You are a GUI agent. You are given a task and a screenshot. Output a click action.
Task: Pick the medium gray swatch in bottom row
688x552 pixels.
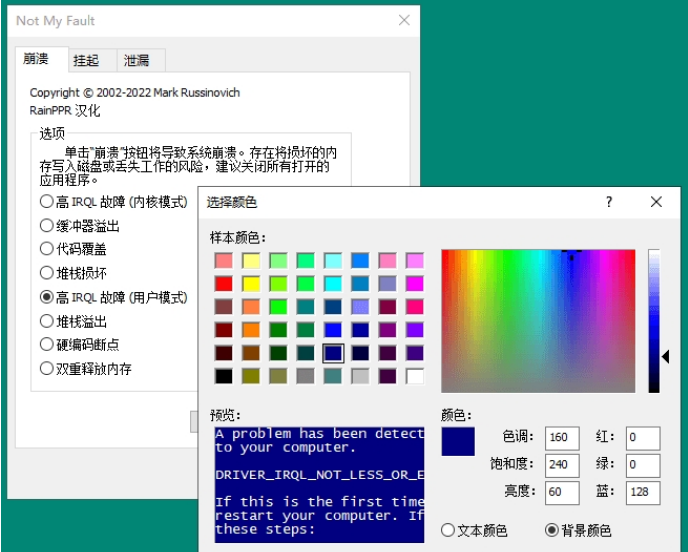click(305, 376)
